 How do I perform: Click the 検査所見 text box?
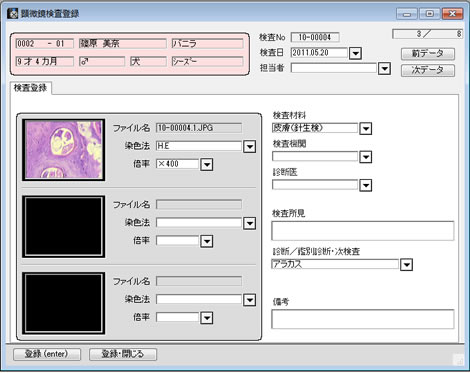[x=363, y=230]
